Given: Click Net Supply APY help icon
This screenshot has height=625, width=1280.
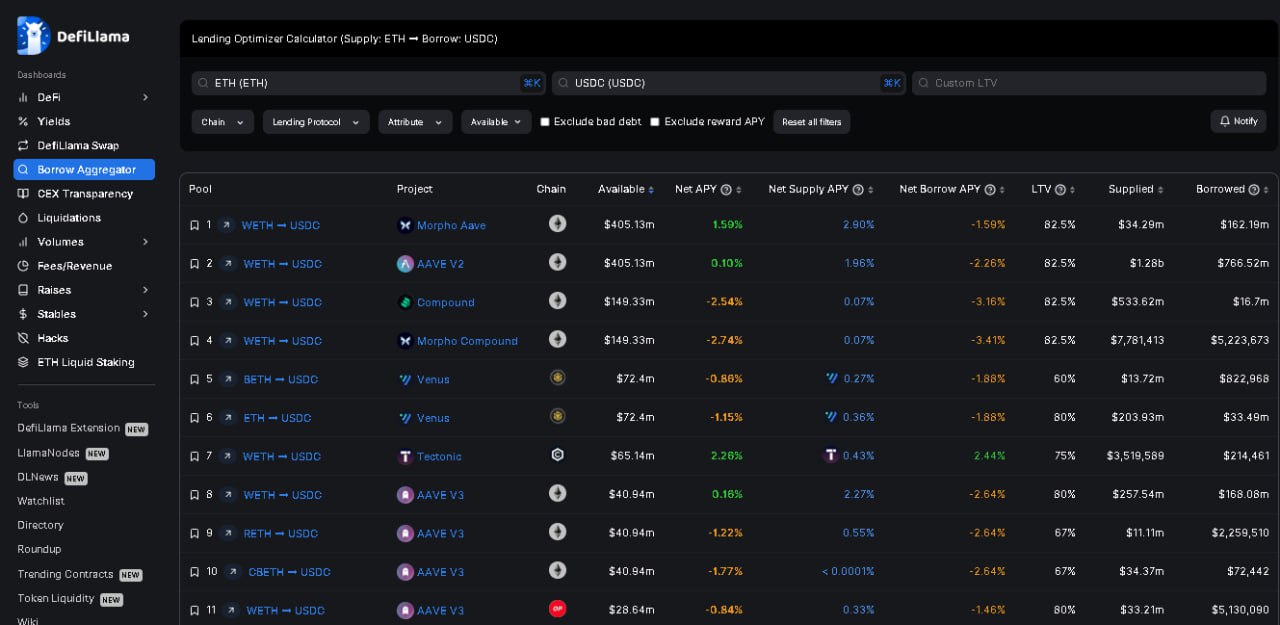Looking at the screenshot, I should (858, 189).
